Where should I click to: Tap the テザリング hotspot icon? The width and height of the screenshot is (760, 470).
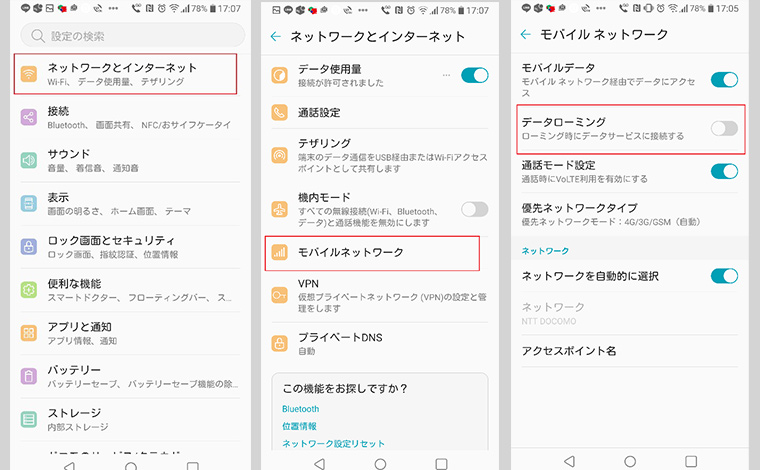(x=280, y=156)
